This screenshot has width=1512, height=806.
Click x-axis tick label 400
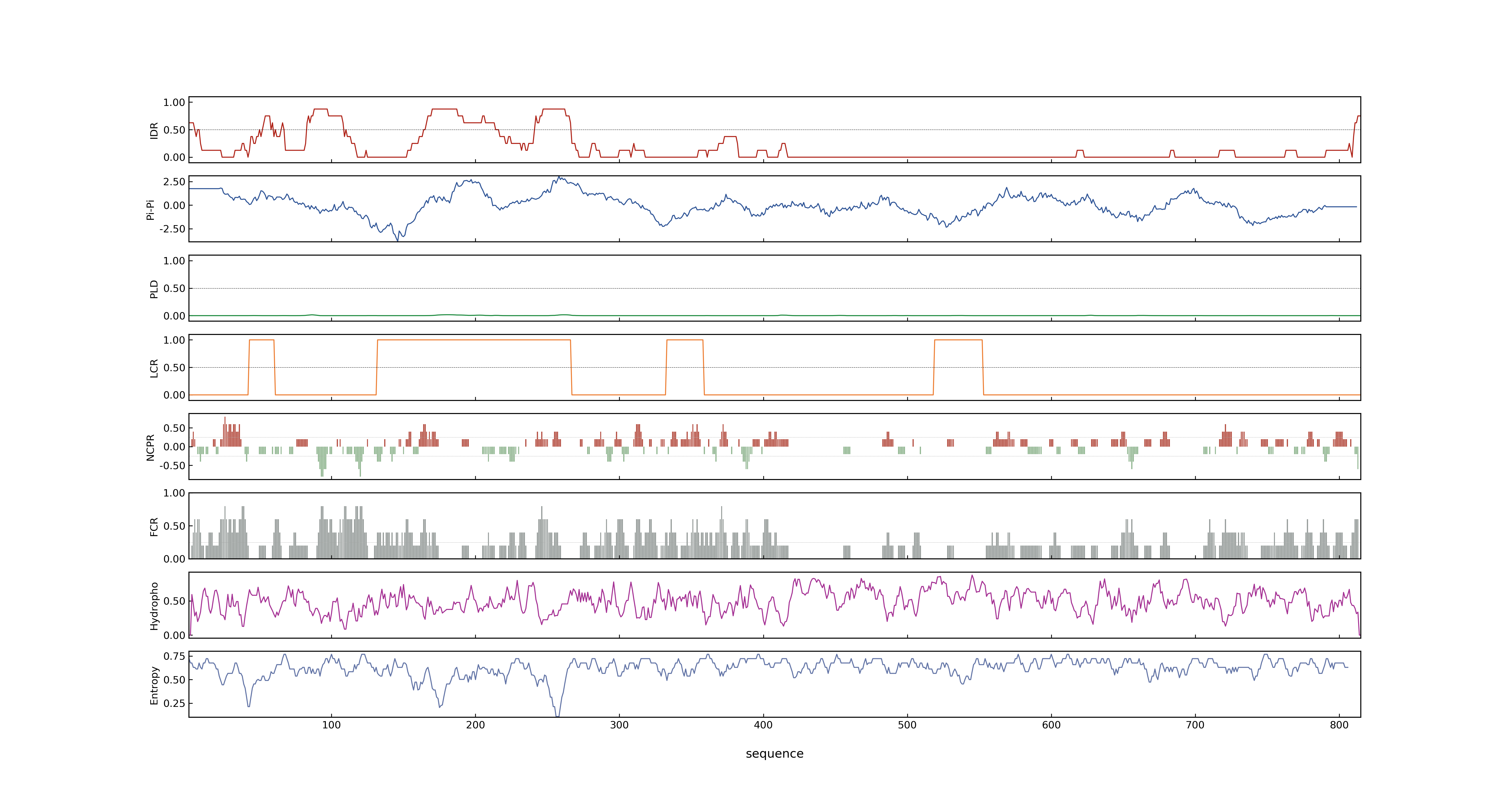click(763, 725)
